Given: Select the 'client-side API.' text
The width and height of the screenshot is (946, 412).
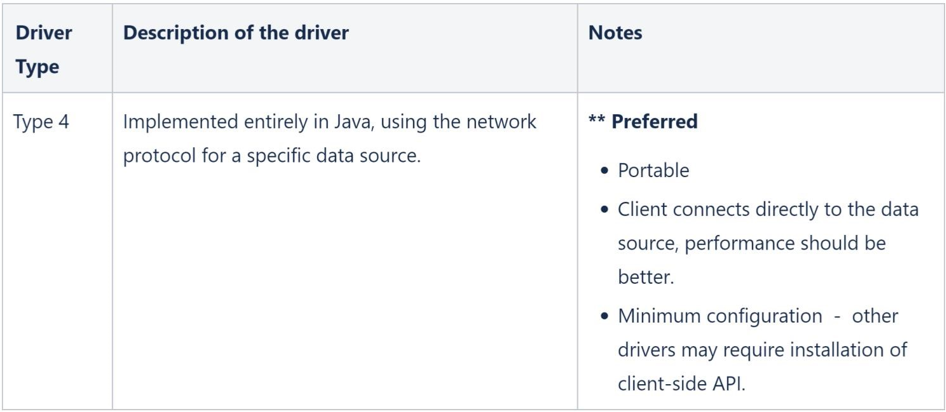Looking at the screenshot, I should (682, 384).
